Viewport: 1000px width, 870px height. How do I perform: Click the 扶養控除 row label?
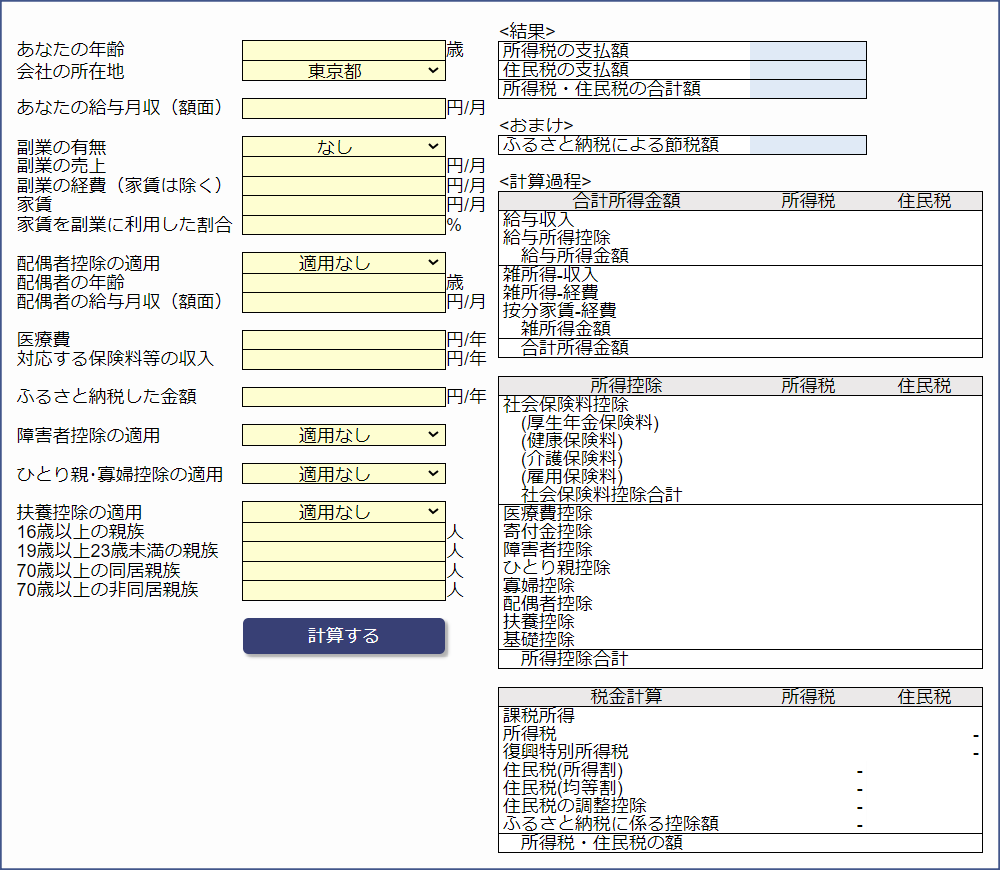(x=539, y=621)
